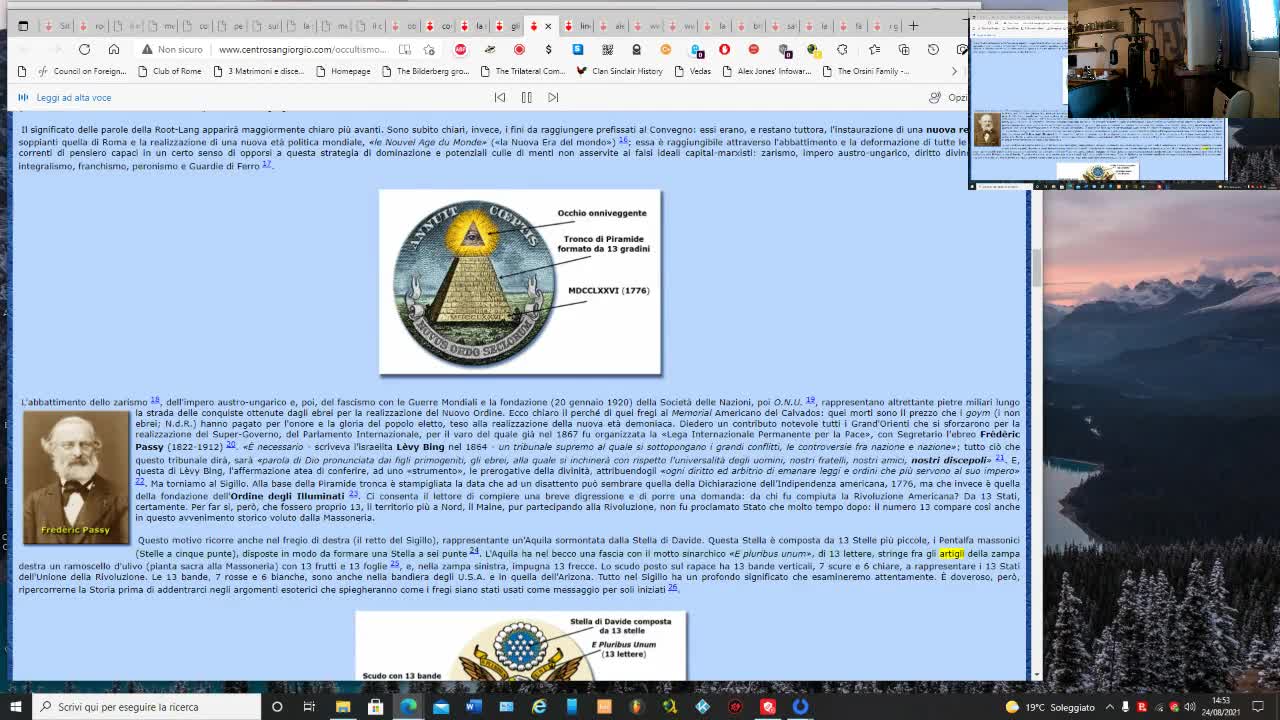Expand the bookmarks bar overflow chevron
1280x720 pixels.
pyautogui.click(x=954, y=71)
